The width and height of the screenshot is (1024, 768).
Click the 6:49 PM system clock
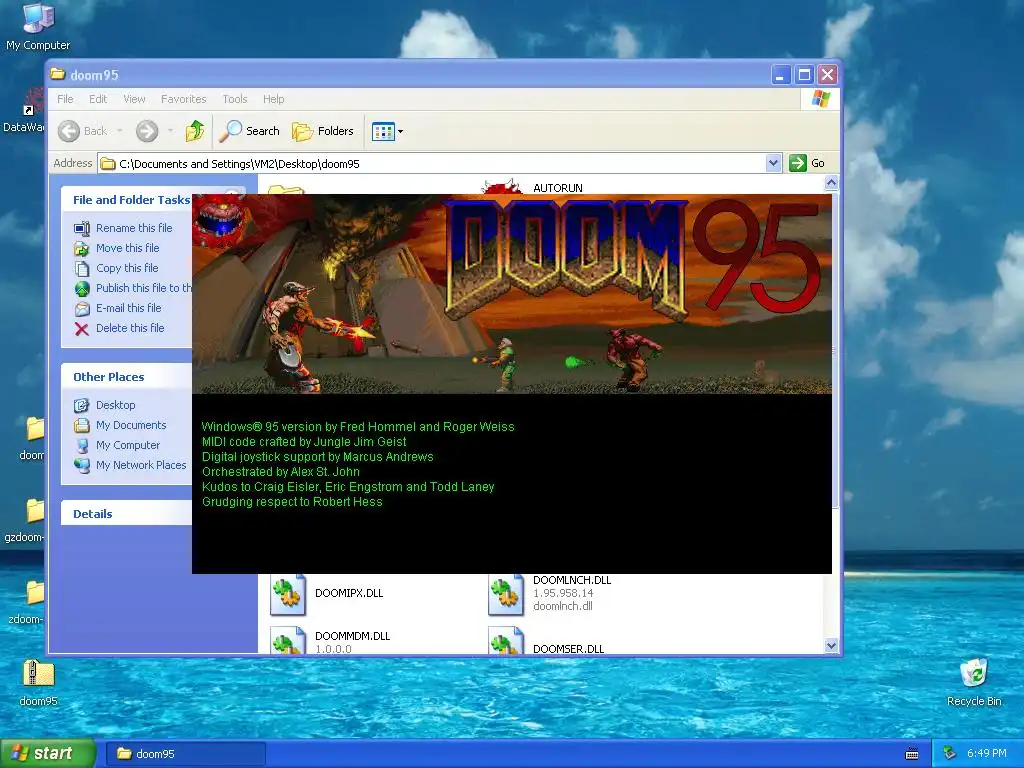click(986, 754)
